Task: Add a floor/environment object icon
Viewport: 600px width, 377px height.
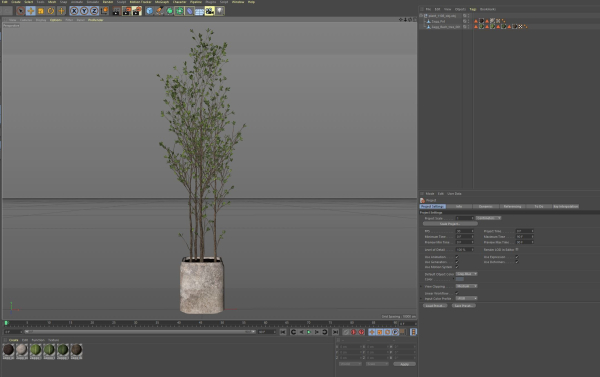Action: click(x=199, y=11)
